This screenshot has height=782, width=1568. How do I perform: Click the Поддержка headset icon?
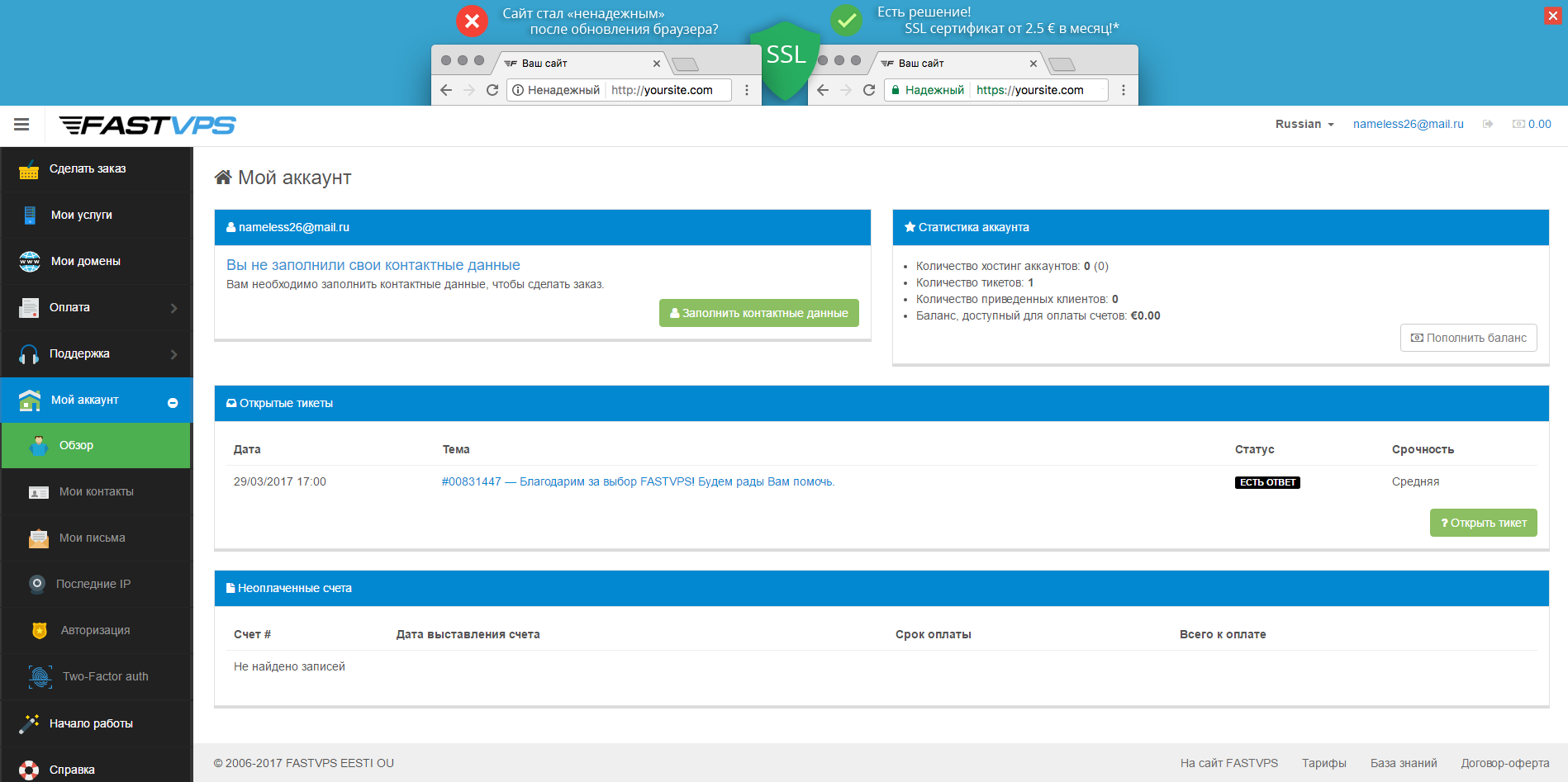[x=30, y=353]
